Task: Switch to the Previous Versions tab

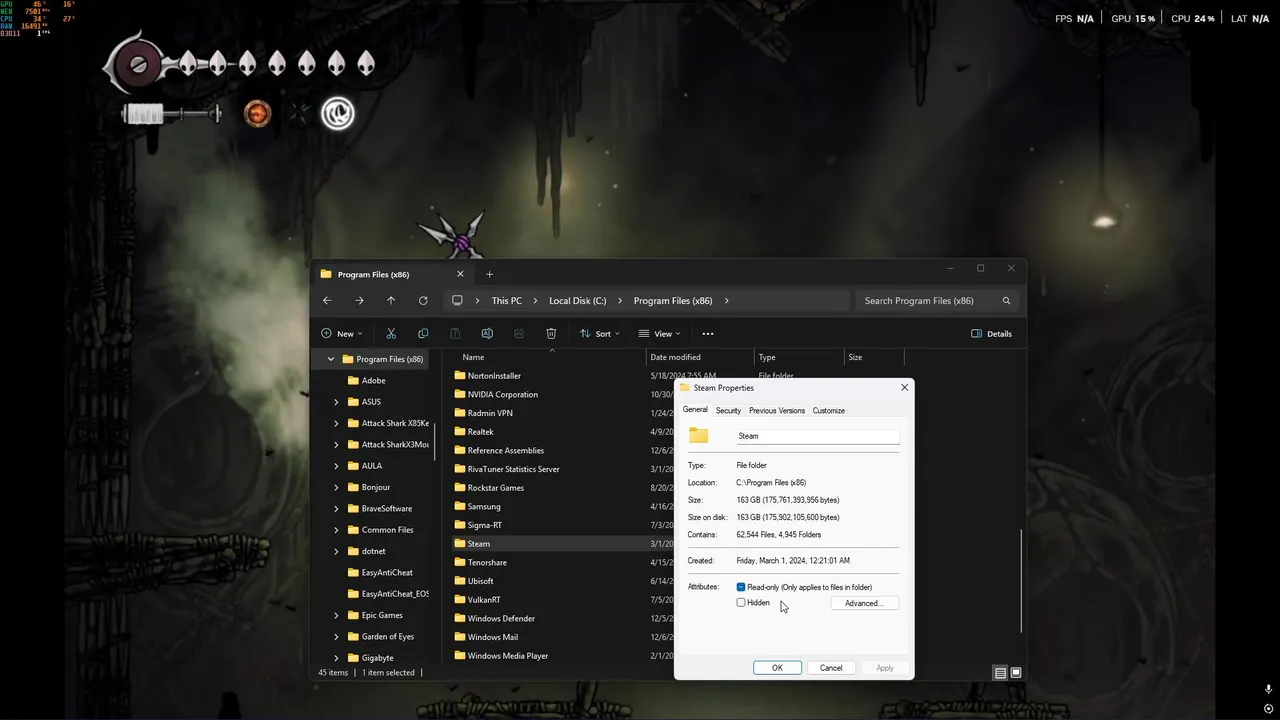Action: [777, 411]
